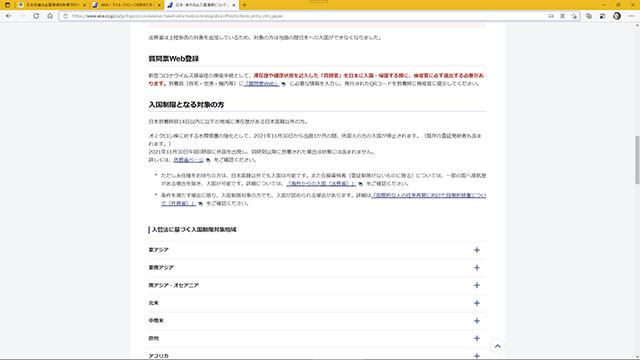Click the 欧州 row label
The height and width of the screenshot is (360, 640).
[153, 338]
